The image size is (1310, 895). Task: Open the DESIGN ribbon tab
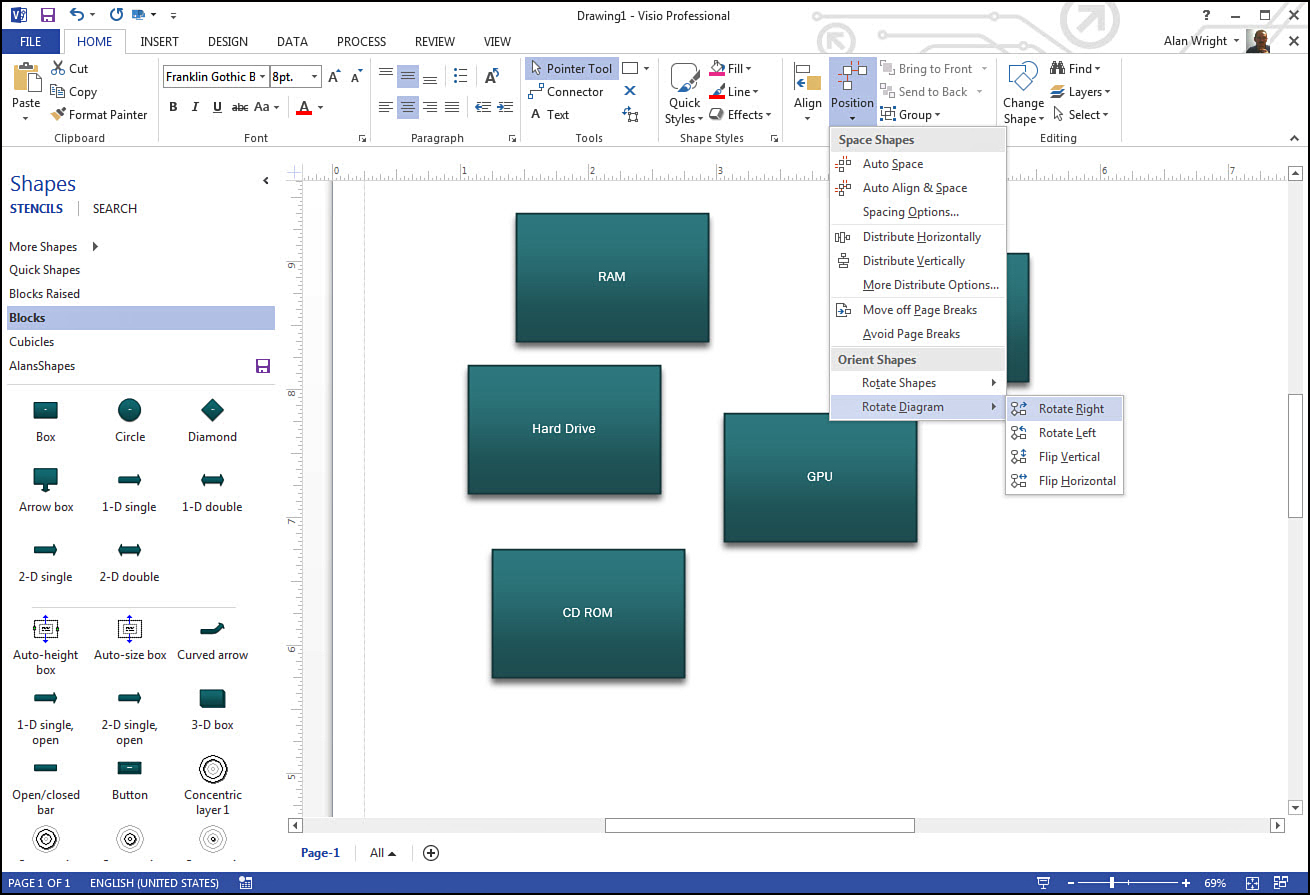(x=228, y=42)
